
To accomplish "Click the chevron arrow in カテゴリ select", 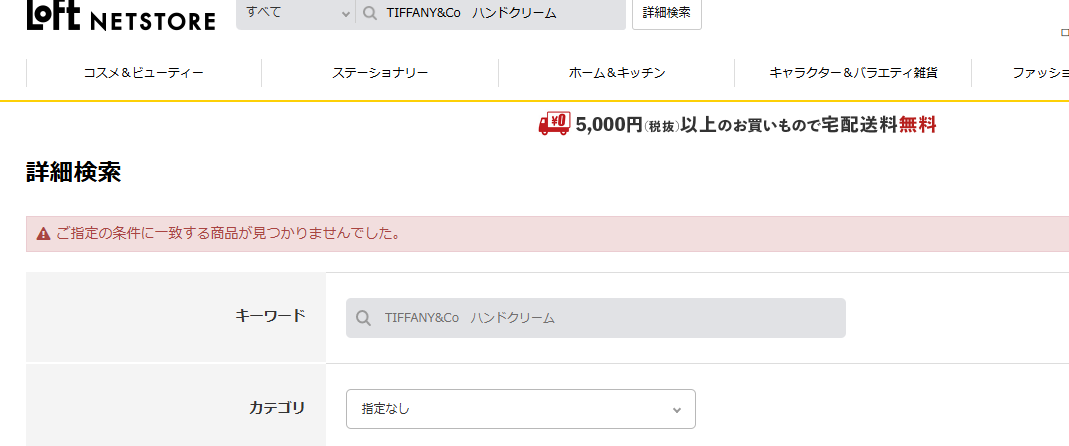I will (676, 410).
